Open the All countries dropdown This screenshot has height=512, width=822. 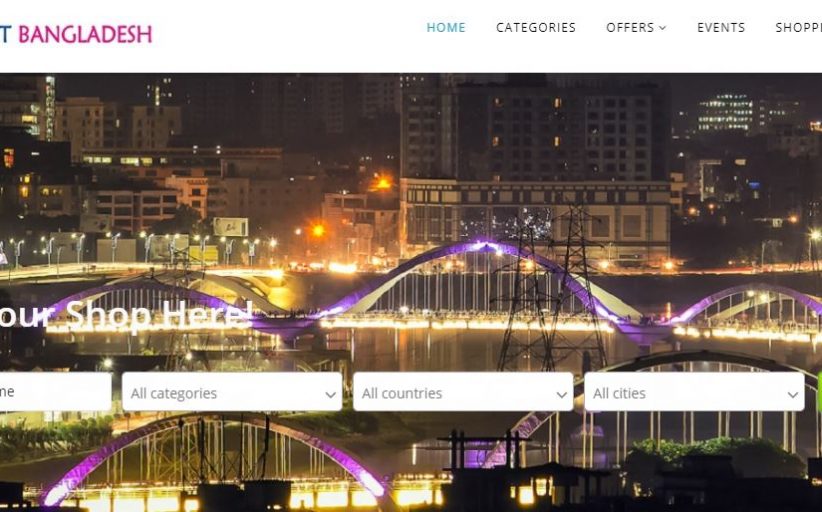coord(463,391)
